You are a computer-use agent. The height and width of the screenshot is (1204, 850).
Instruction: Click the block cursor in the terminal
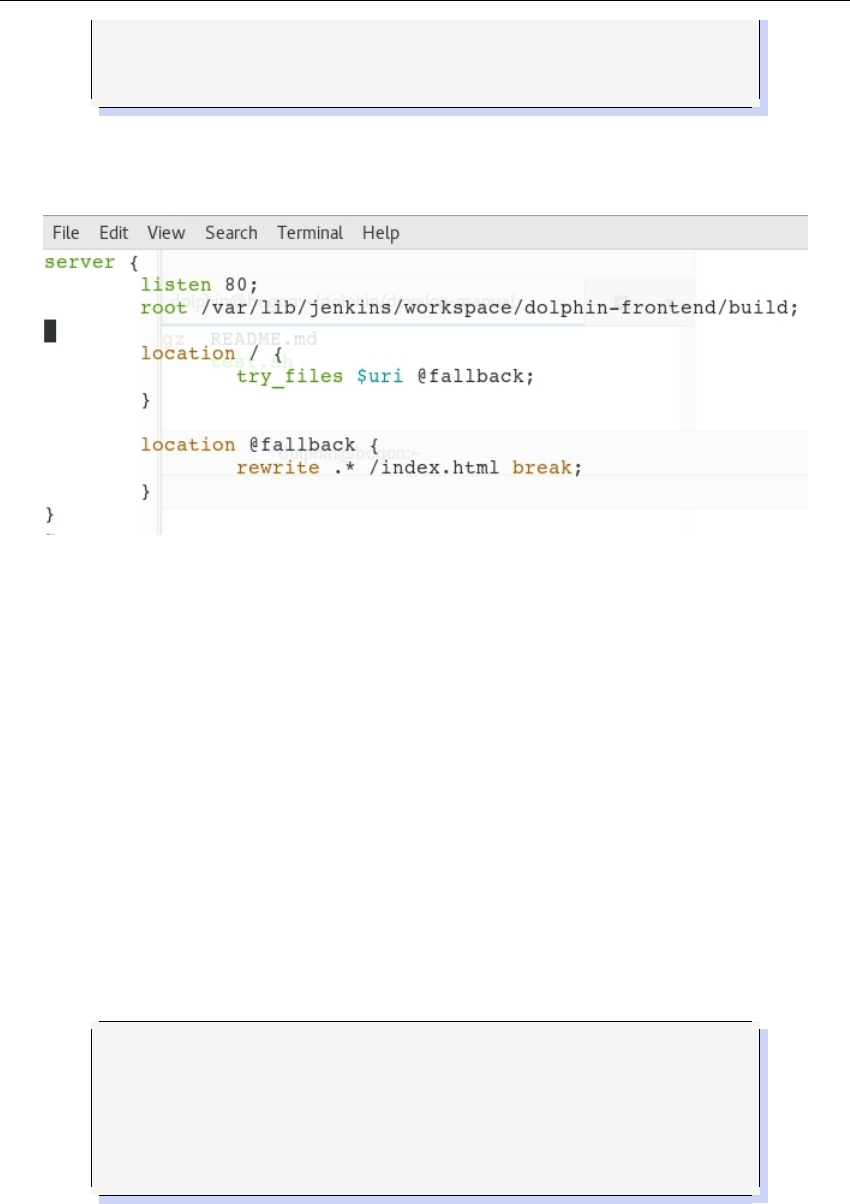49,331
